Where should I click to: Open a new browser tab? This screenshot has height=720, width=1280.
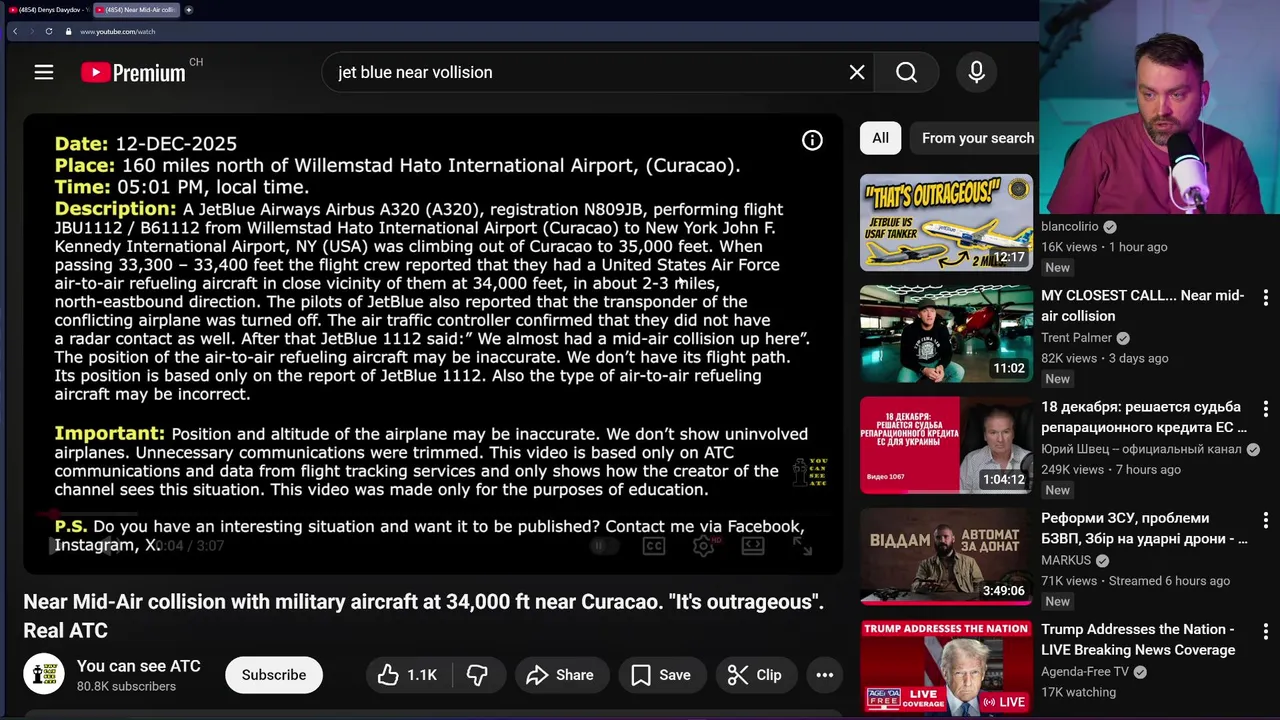coord(189,10)
